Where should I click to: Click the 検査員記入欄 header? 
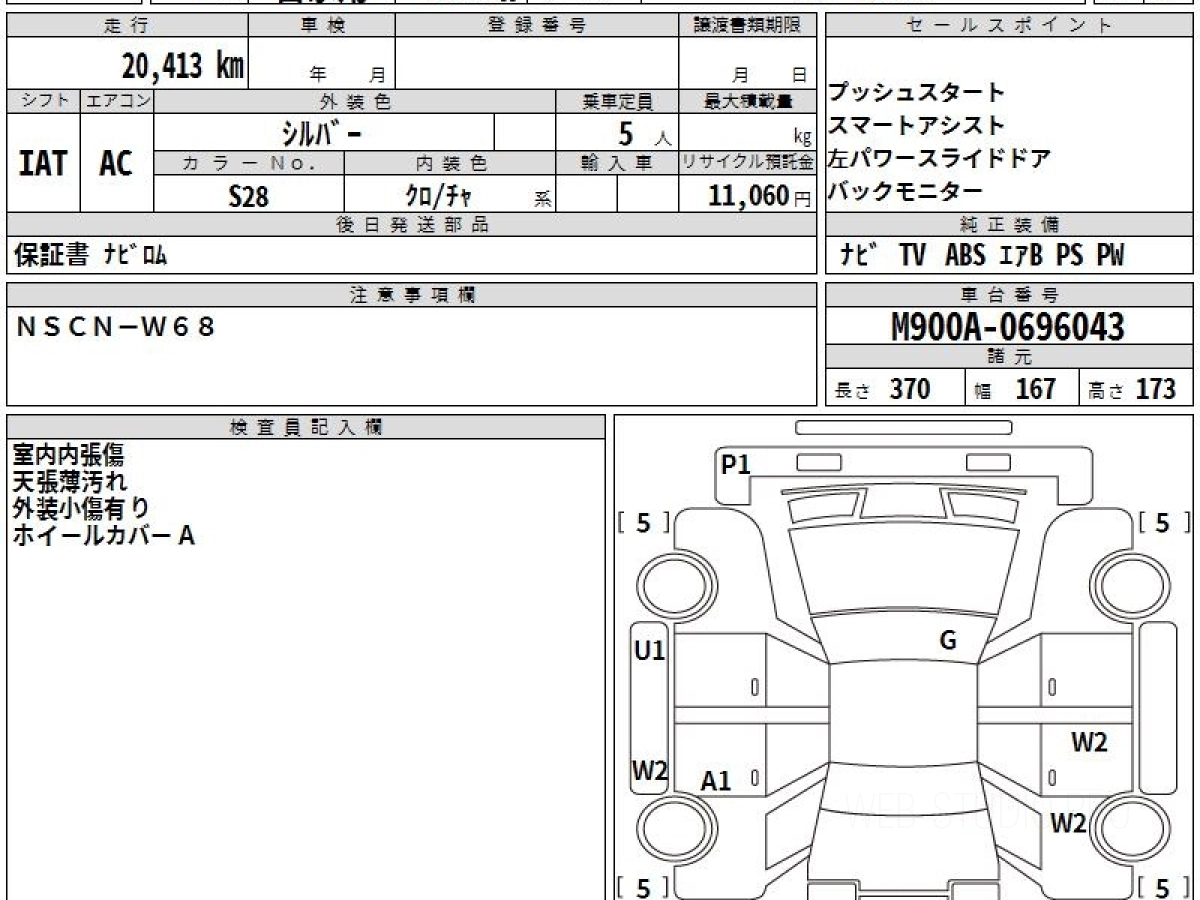point(306,426)
